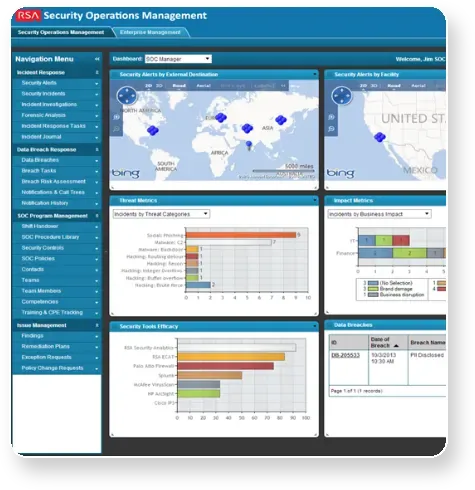Click the alert cluster over East Asia
The image size is (475, 490).
[x=281, y=120]
